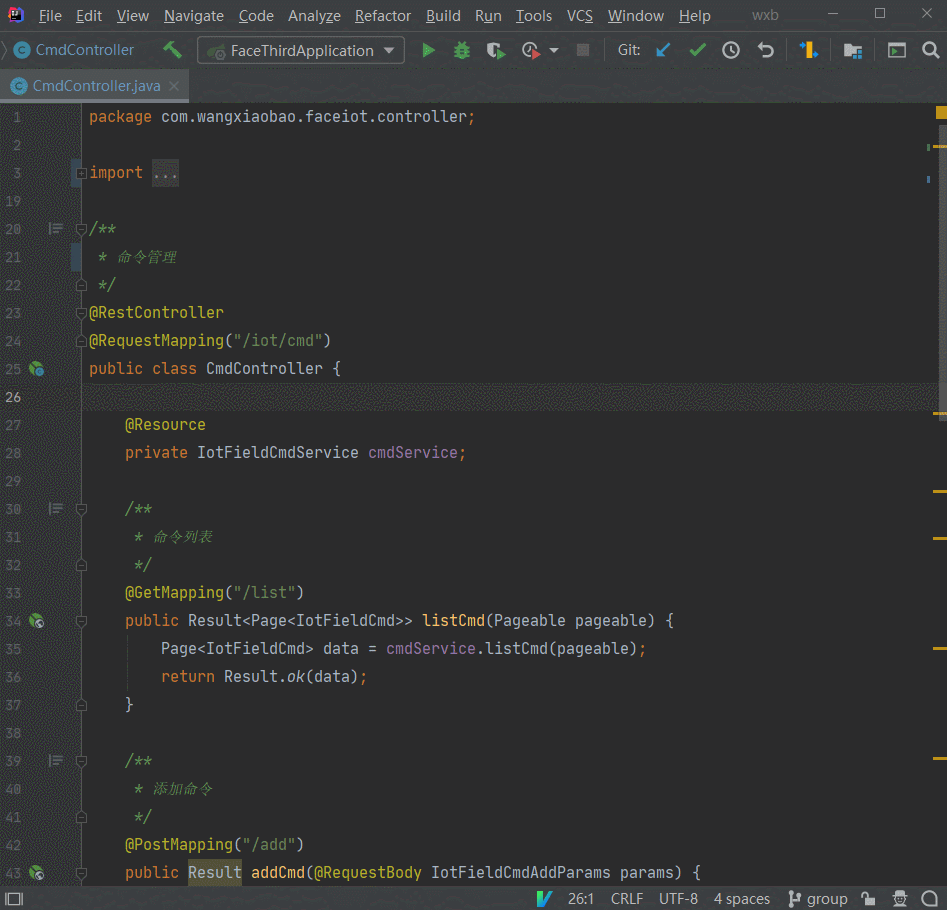Click the green V plugin icon in status bar
947x910 pixels.
click(x=544, y=899)
